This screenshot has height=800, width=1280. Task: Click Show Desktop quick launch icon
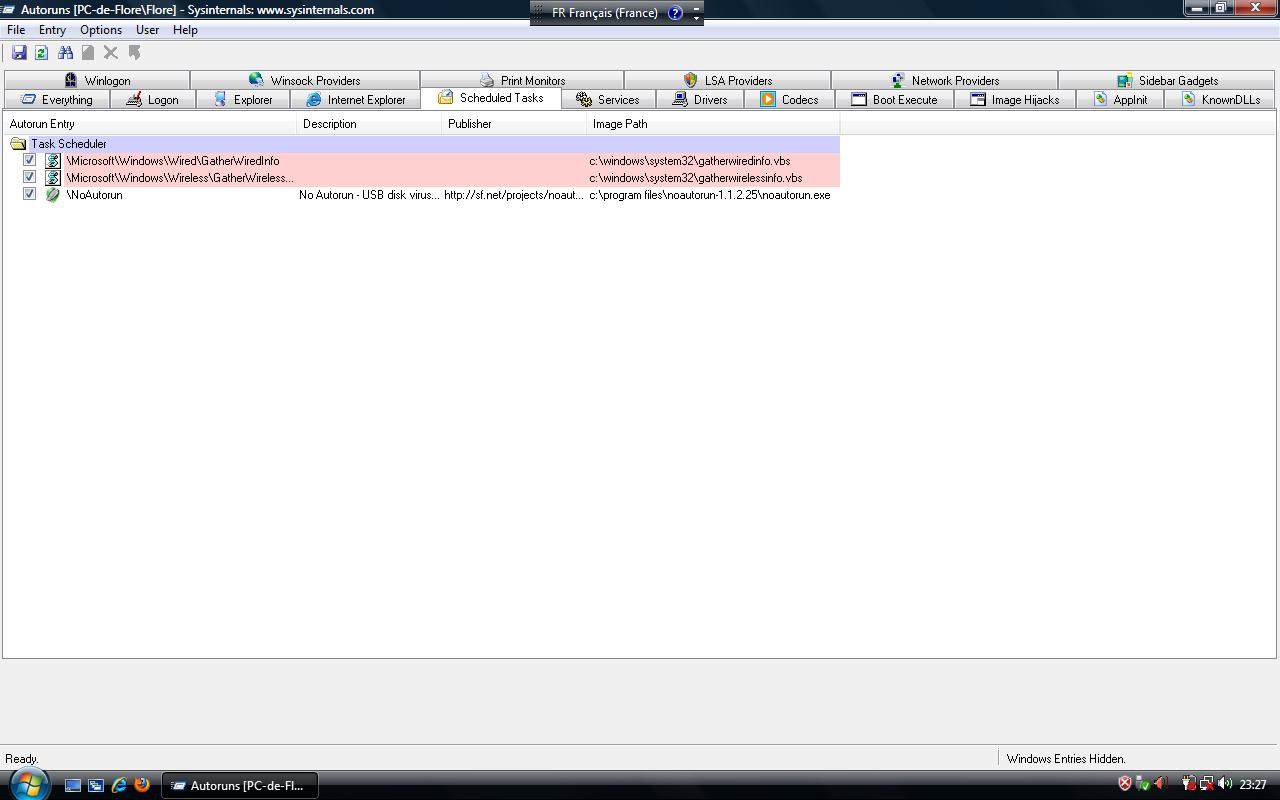tap(73, 785)
